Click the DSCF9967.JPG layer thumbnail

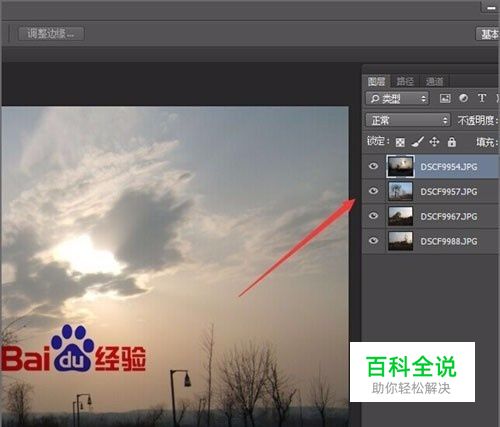click(400, 216)
